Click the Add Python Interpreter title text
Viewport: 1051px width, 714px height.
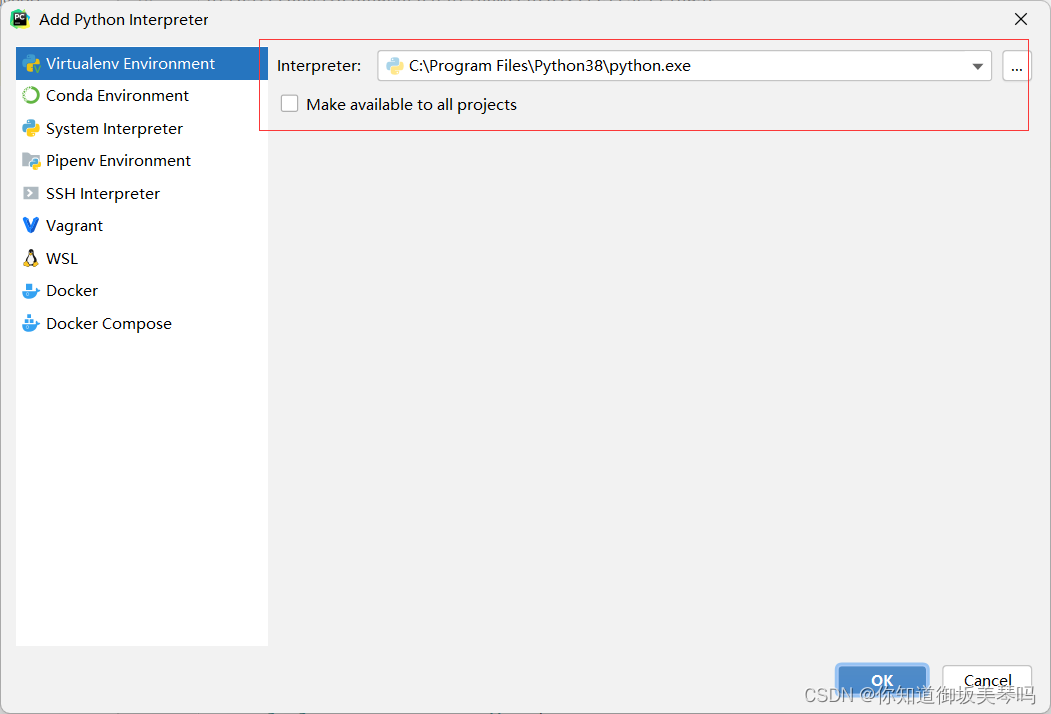coord(123,19)
